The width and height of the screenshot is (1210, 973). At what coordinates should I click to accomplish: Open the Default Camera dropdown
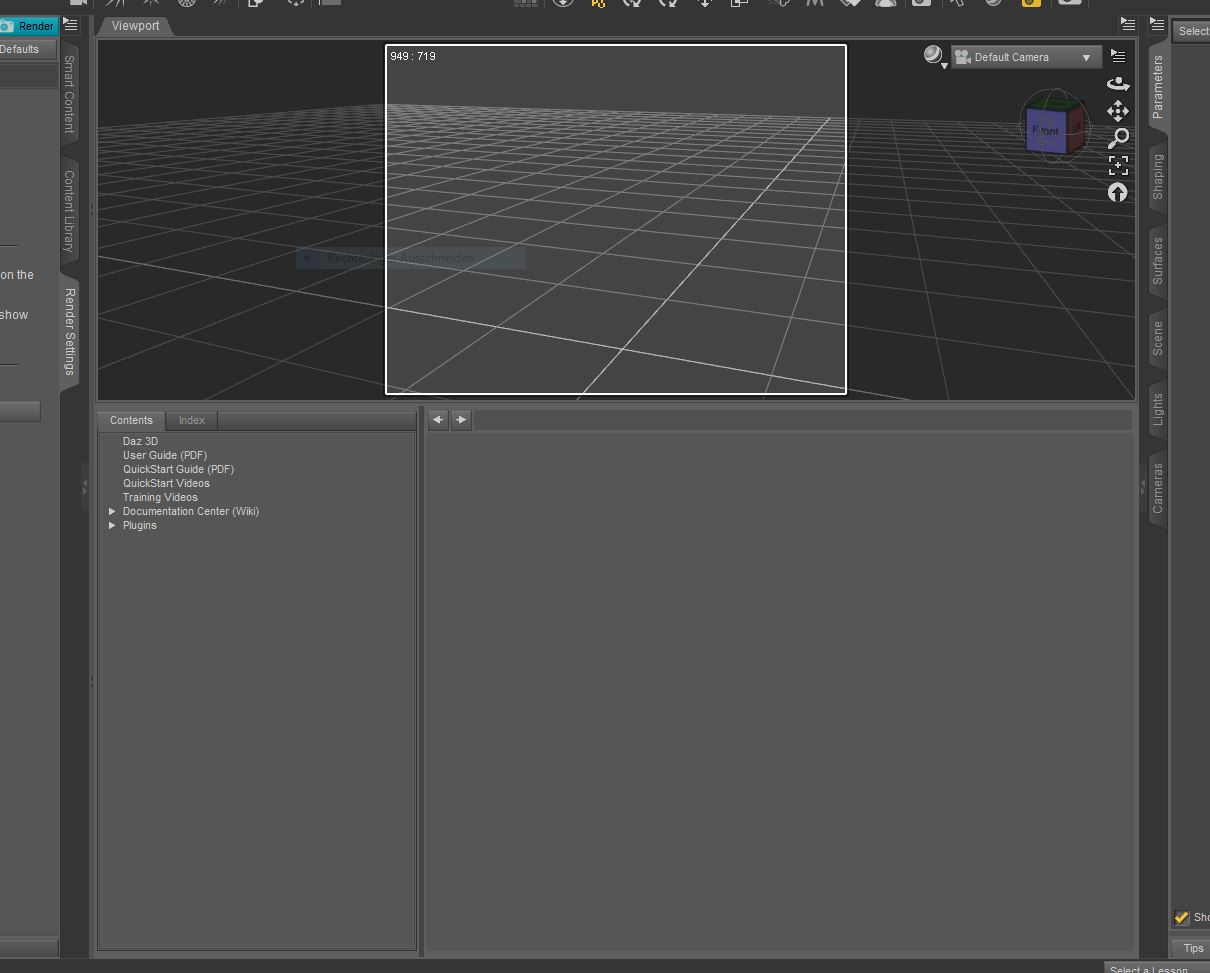[1026, 58]
